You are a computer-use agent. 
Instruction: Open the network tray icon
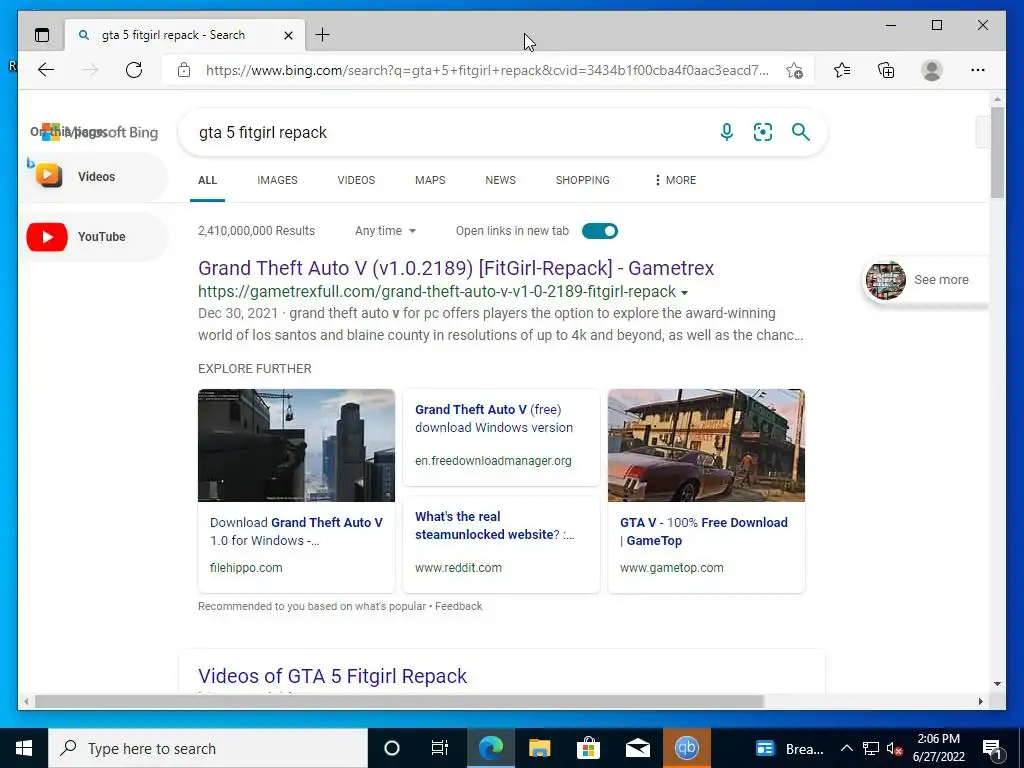point(871,748)
